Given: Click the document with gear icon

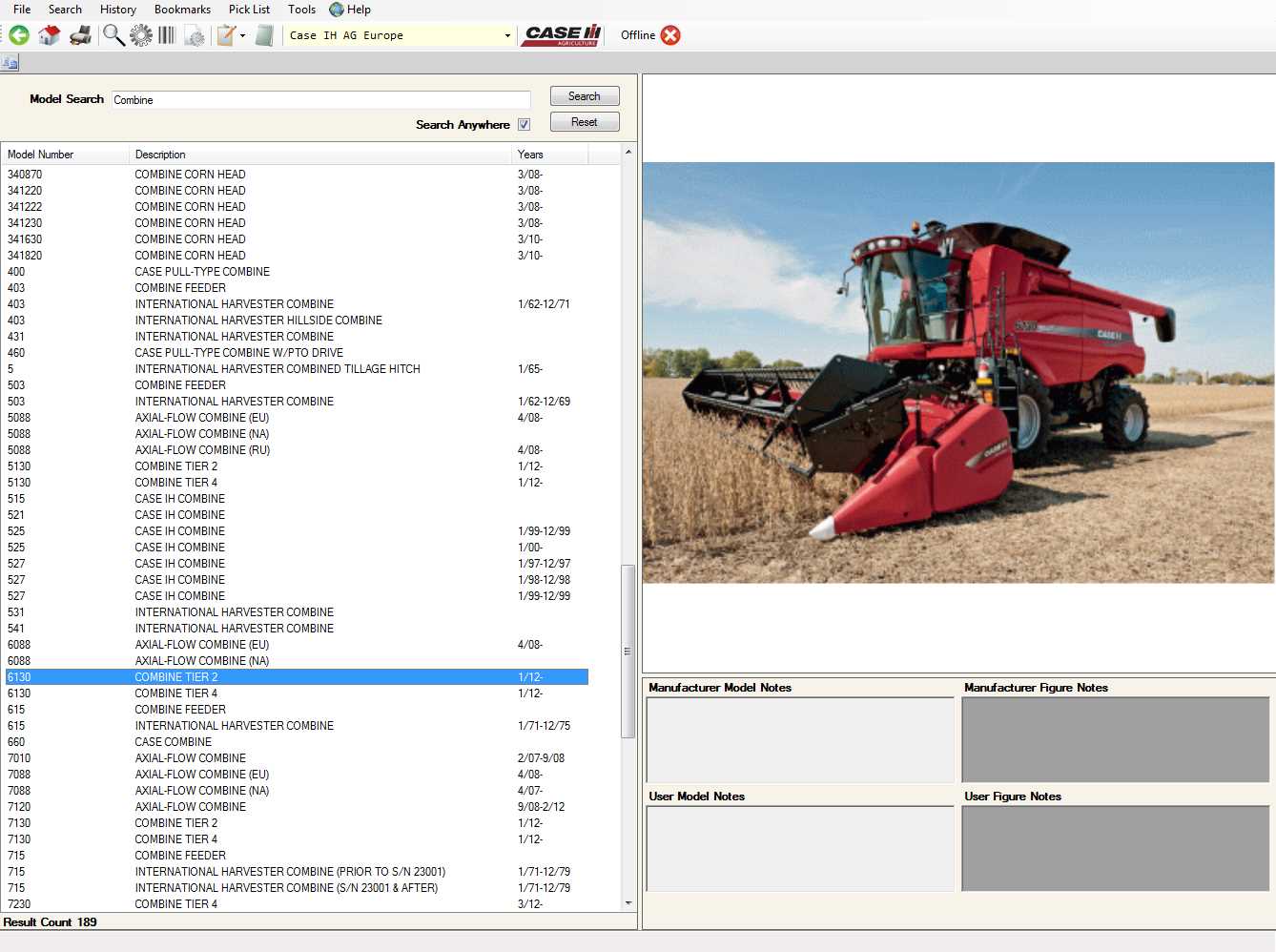Looking at the screenshot, I should (x=195, y=35).
